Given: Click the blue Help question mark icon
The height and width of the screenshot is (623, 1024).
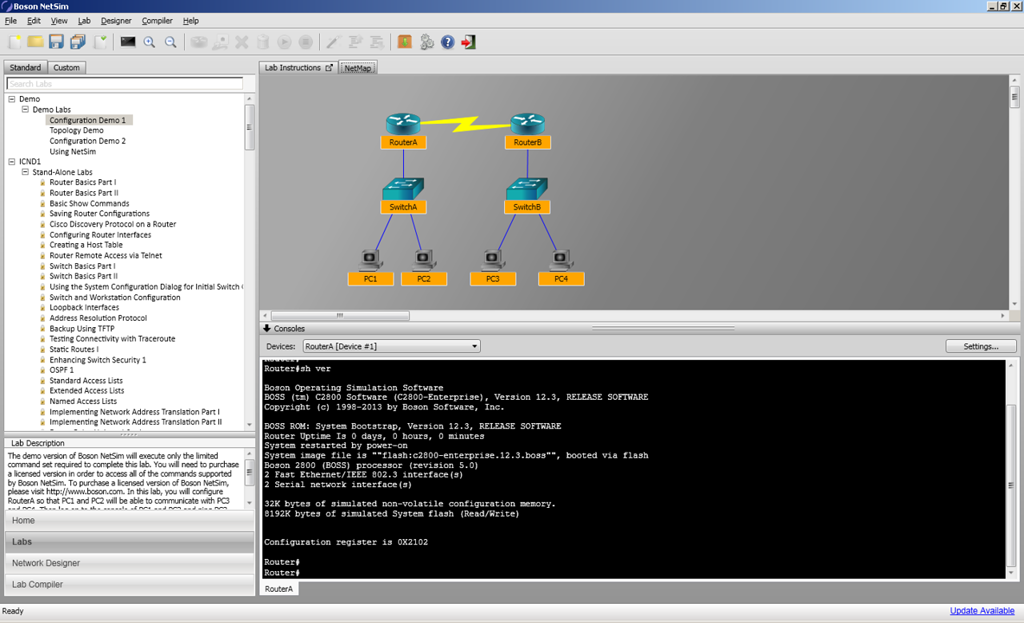Looking at the screenshot, I should [447, 42].
